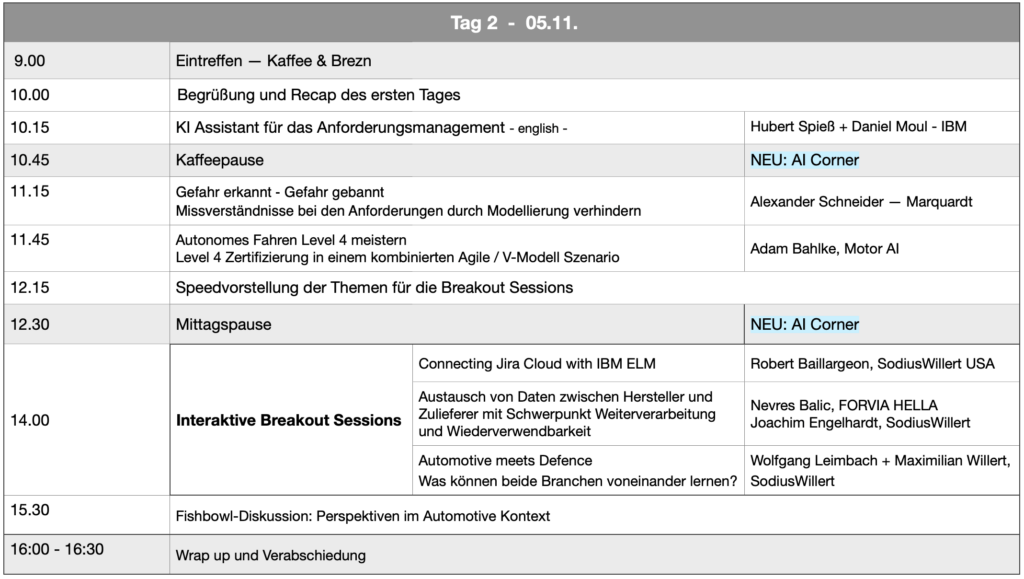Select the 'Eintreffen — Kaffee & Brezn' entry
This screenshot has height=579, width=1024.
click(x=273, y=61)
